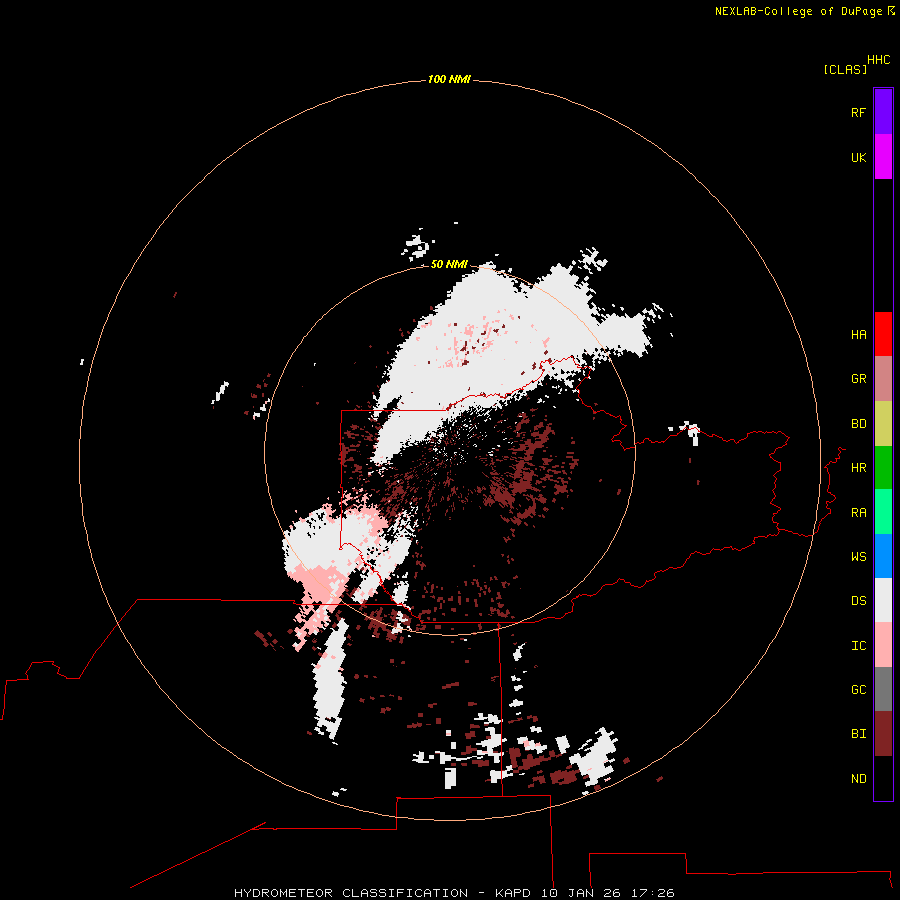The height and width of the screenshot is (900, 900).
Task: Click the DS legend label
Action: 858,601
